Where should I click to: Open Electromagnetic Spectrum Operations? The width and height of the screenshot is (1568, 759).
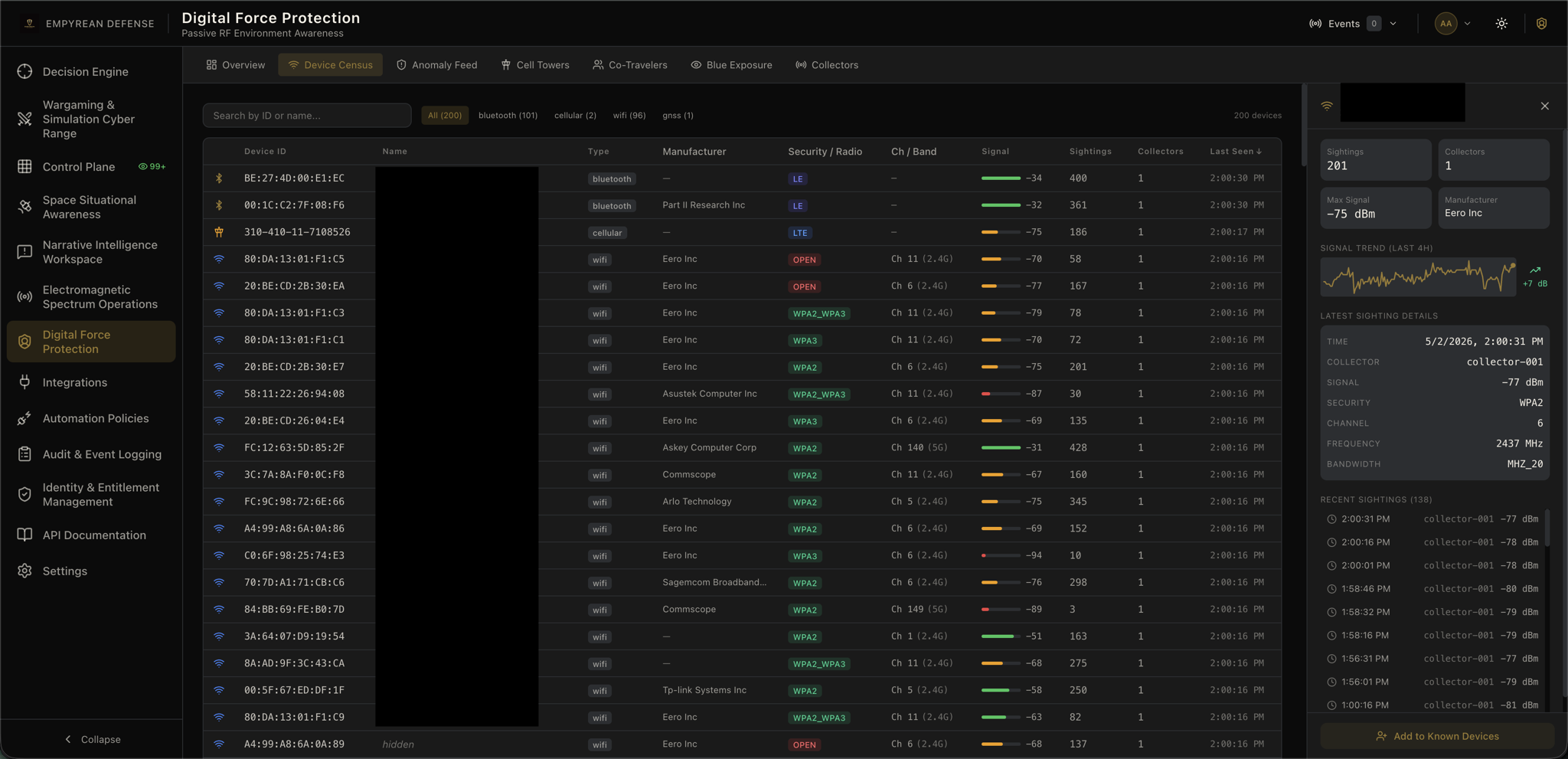pos(91,296)
